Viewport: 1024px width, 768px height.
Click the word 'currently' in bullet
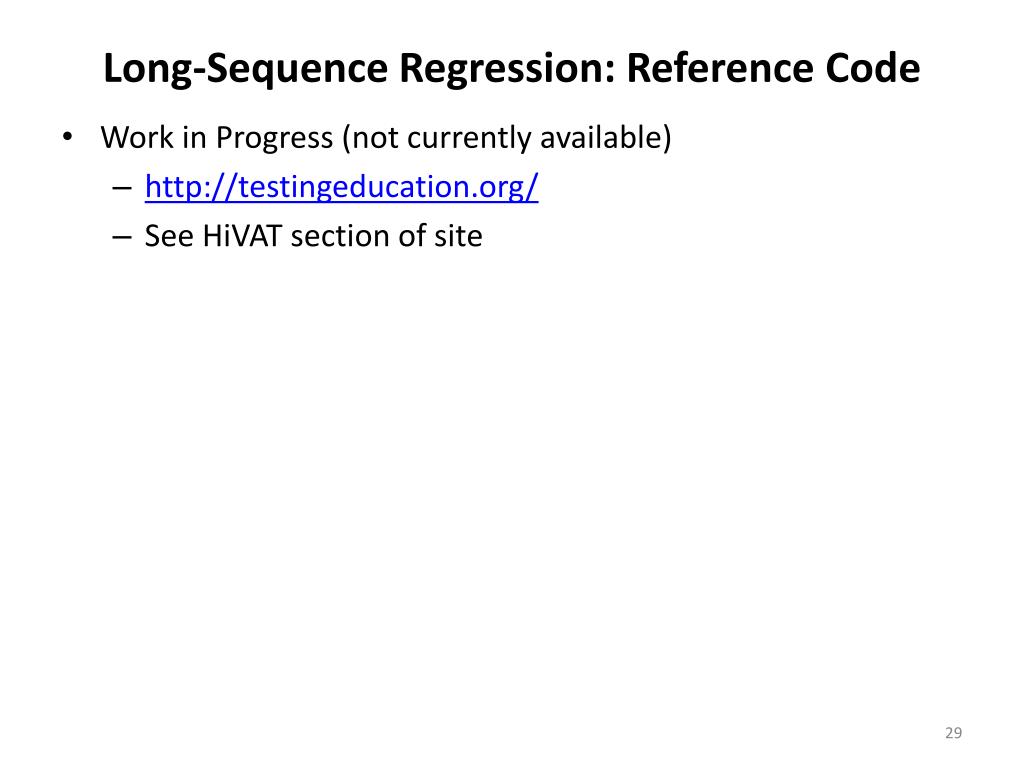pyautogui.click(x=469, y=138)
